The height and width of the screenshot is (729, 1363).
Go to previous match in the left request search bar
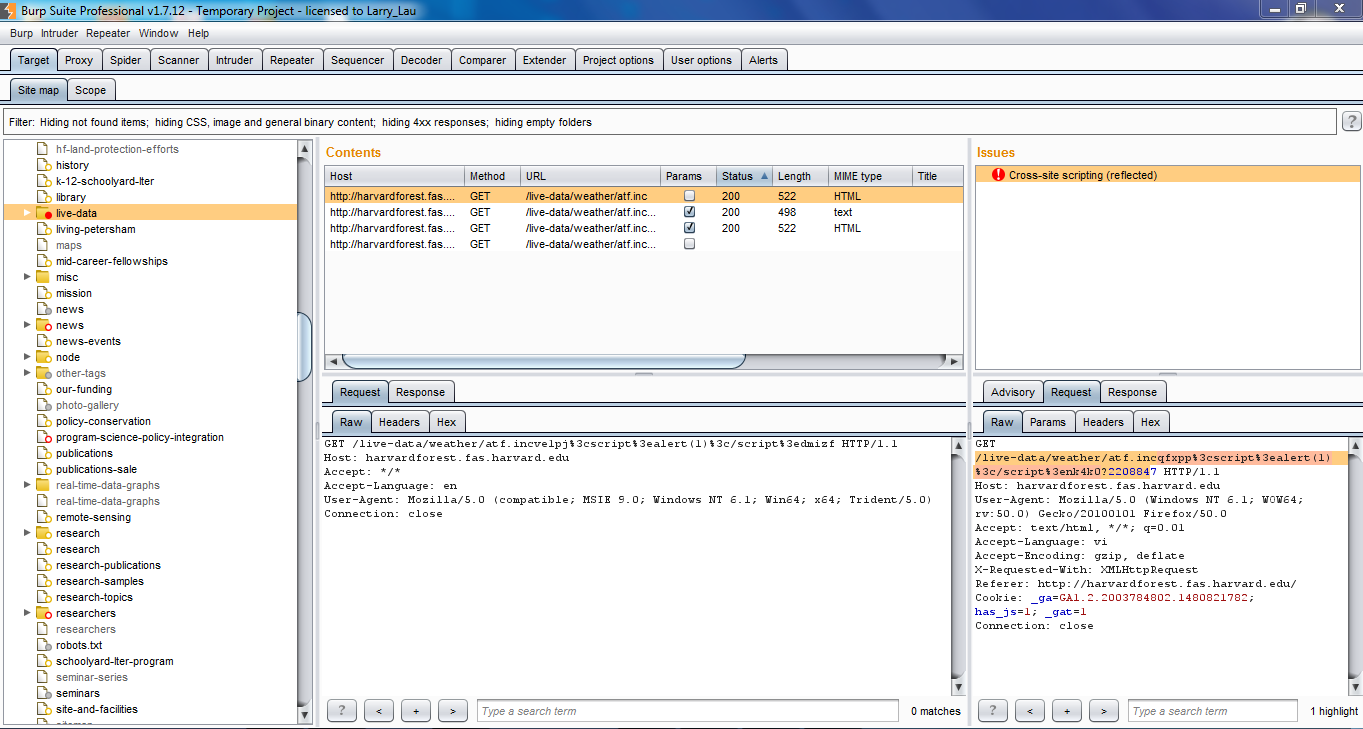point(379,711)
